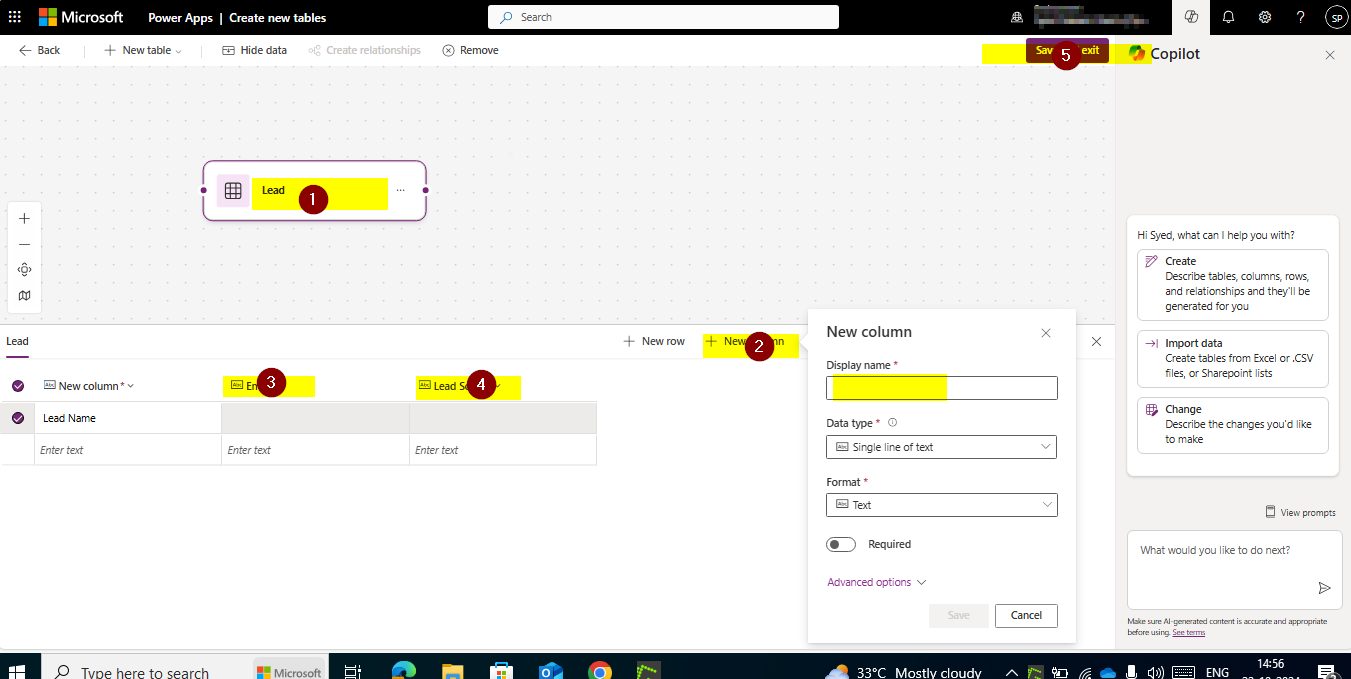1351x679 pixels.
Task: Click the zoom out icon
Action: coord(24,244)
